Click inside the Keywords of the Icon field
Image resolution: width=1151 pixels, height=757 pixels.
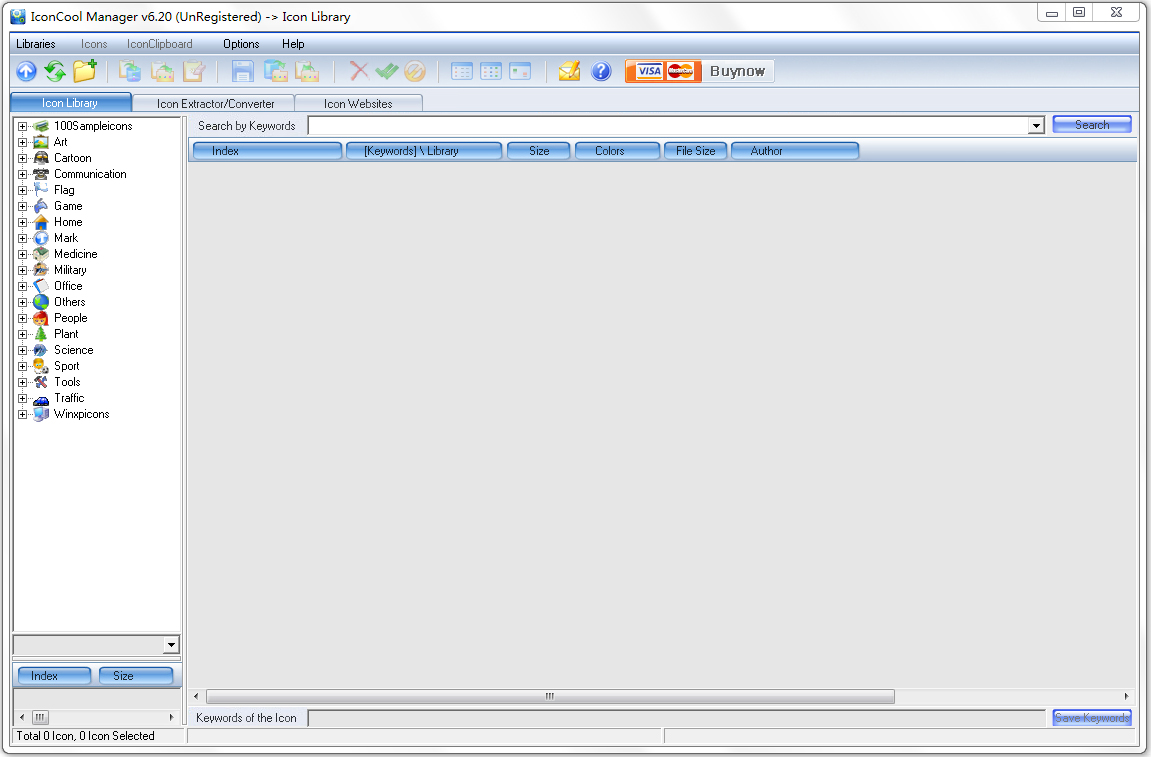click(600, 717)
